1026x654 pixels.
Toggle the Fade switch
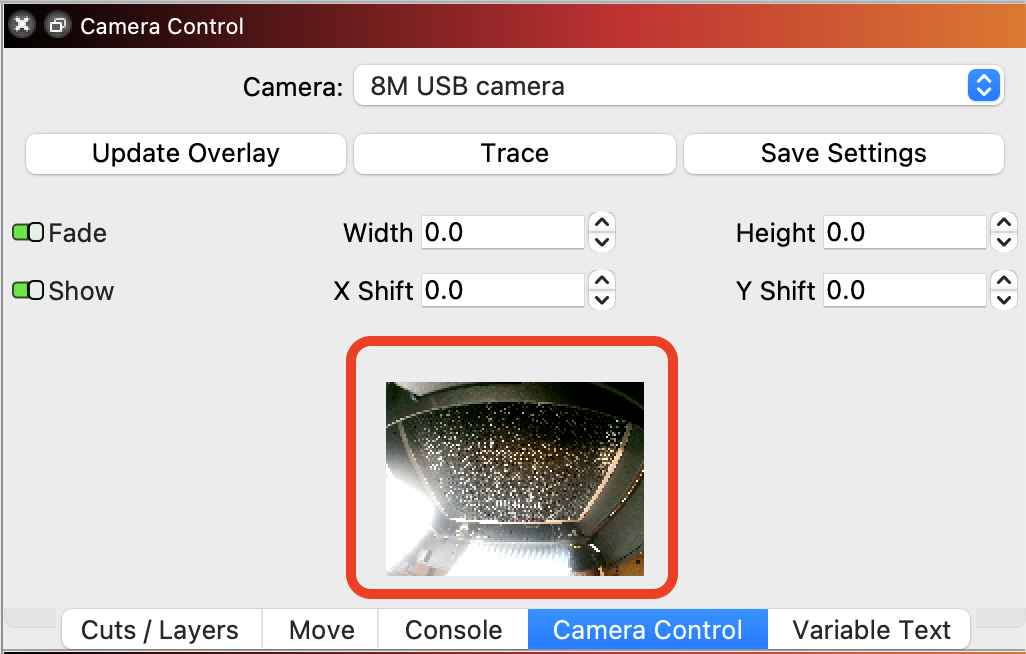coord(28,232)
